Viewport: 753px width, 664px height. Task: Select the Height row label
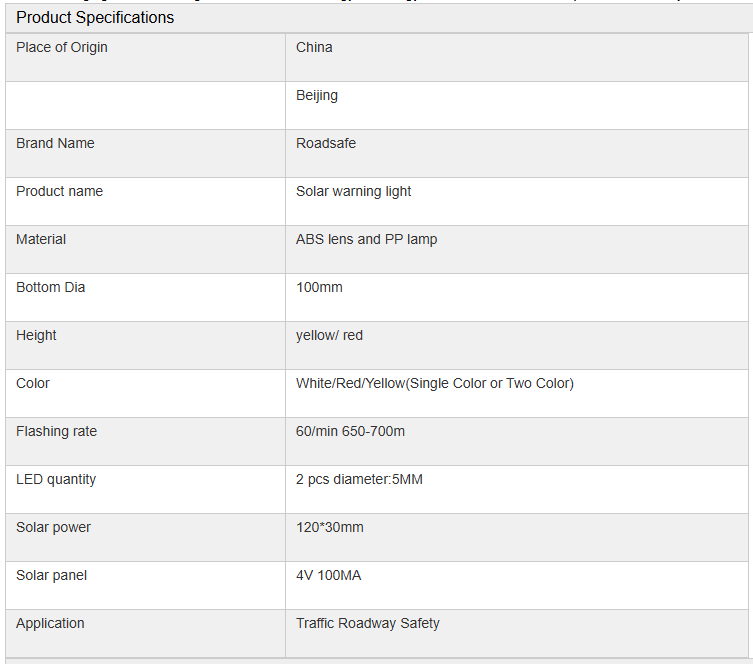click(36, 336)
